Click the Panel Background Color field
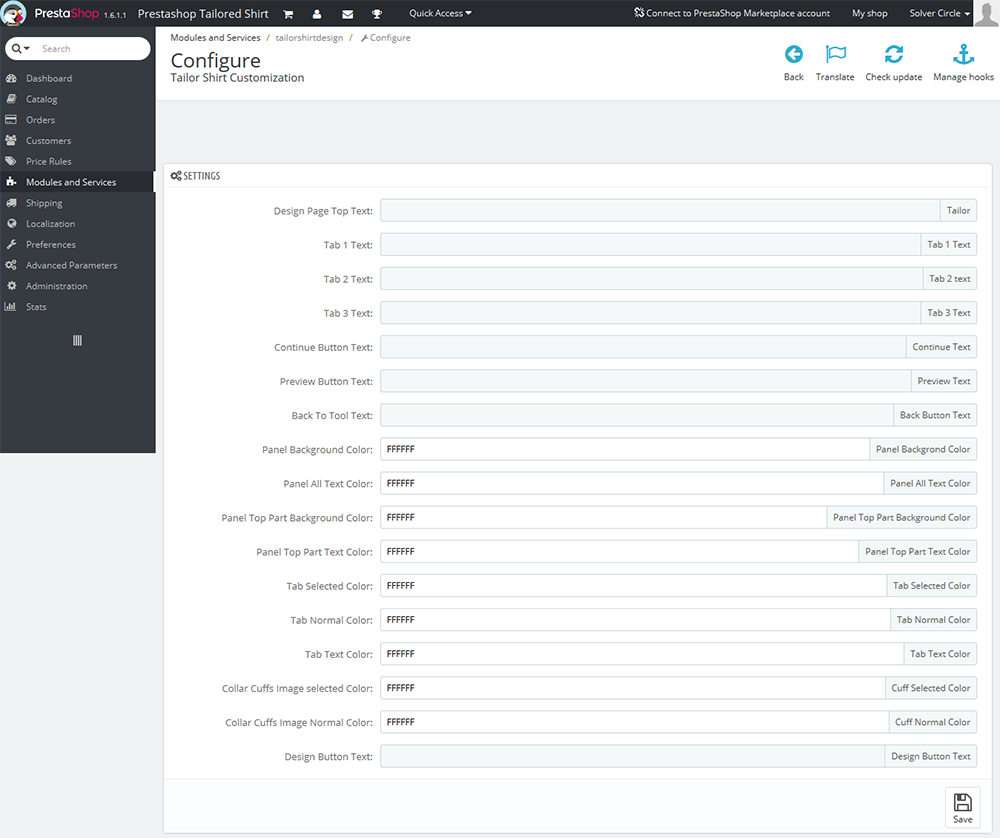 coord(625,449)
